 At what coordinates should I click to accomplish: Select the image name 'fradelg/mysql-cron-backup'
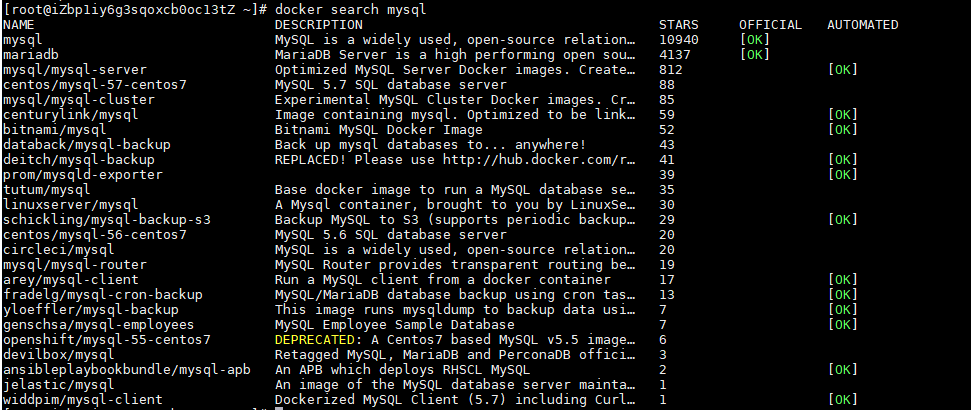tap(103, 295)
